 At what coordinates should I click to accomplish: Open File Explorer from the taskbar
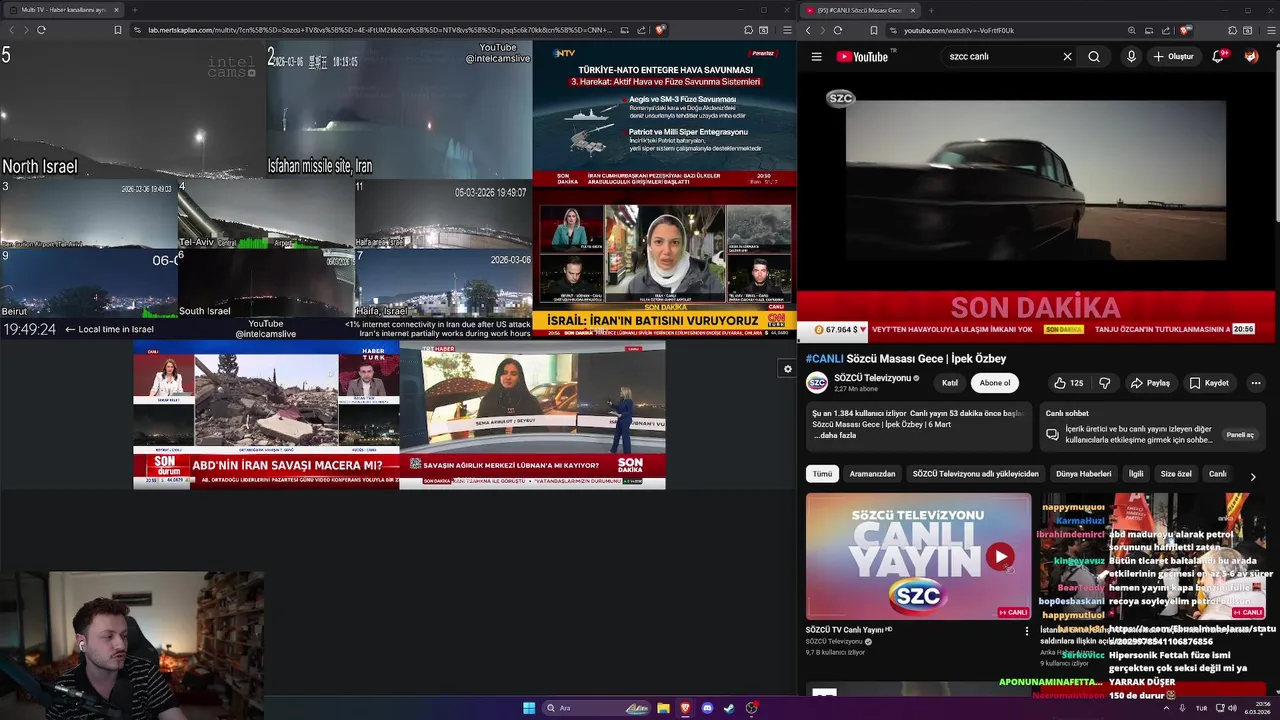point(663,708)
